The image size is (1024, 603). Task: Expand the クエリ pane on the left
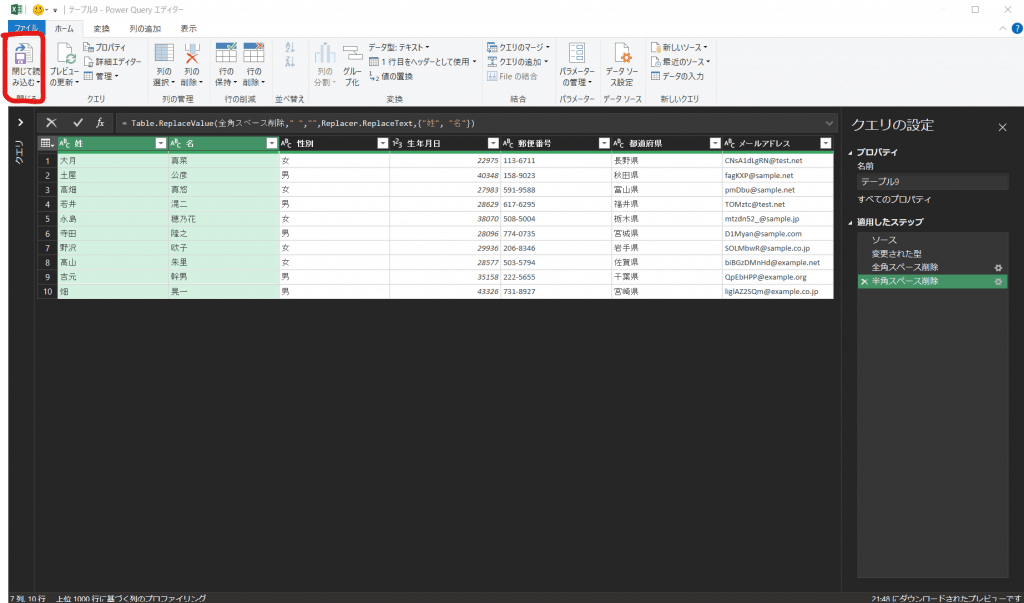tap(20, 122)
